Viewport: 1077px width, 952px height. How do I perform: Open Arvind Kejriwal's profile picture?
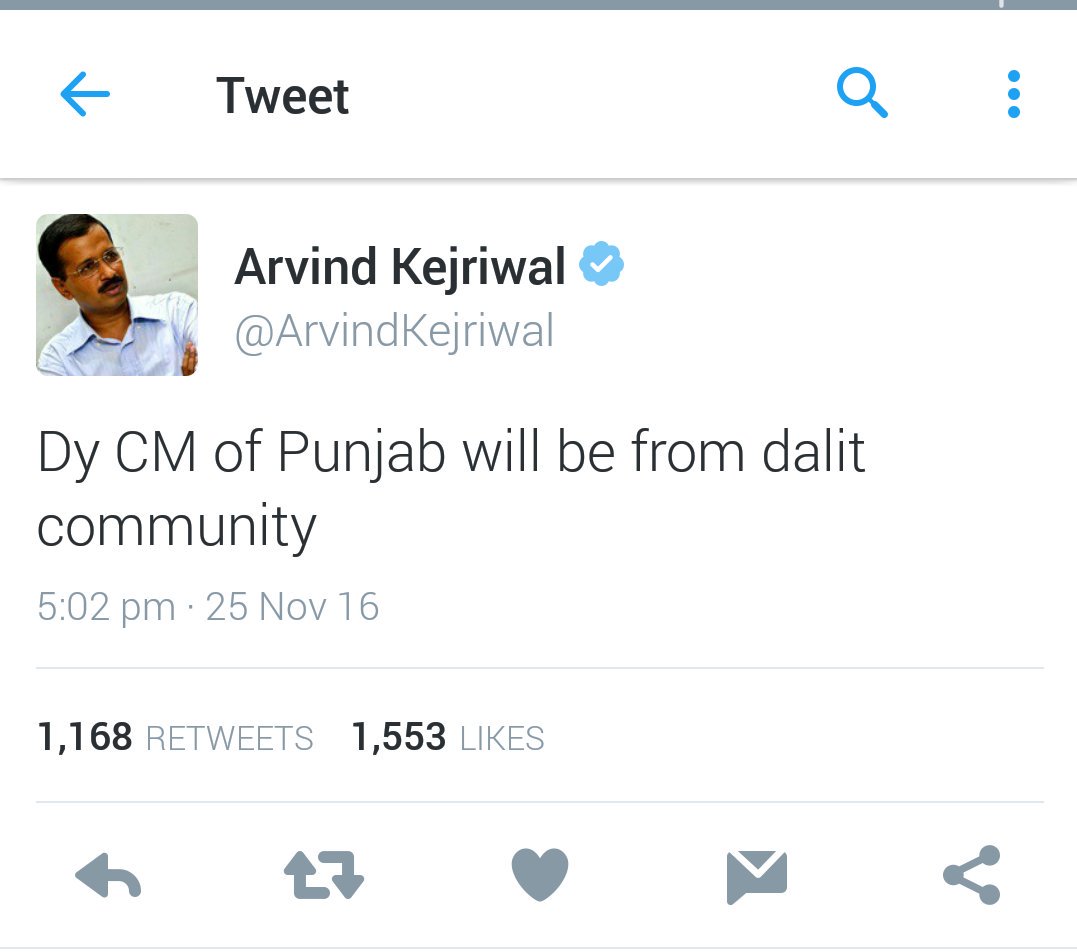(117, 295)
